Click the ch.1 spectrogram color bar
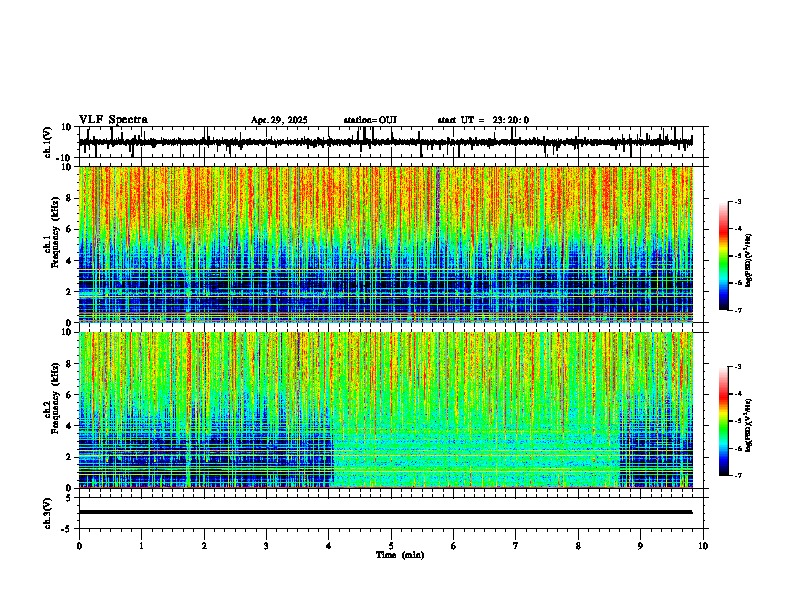Image resolution: width=792 pixels, height=612 pixels. coord(724,256)
